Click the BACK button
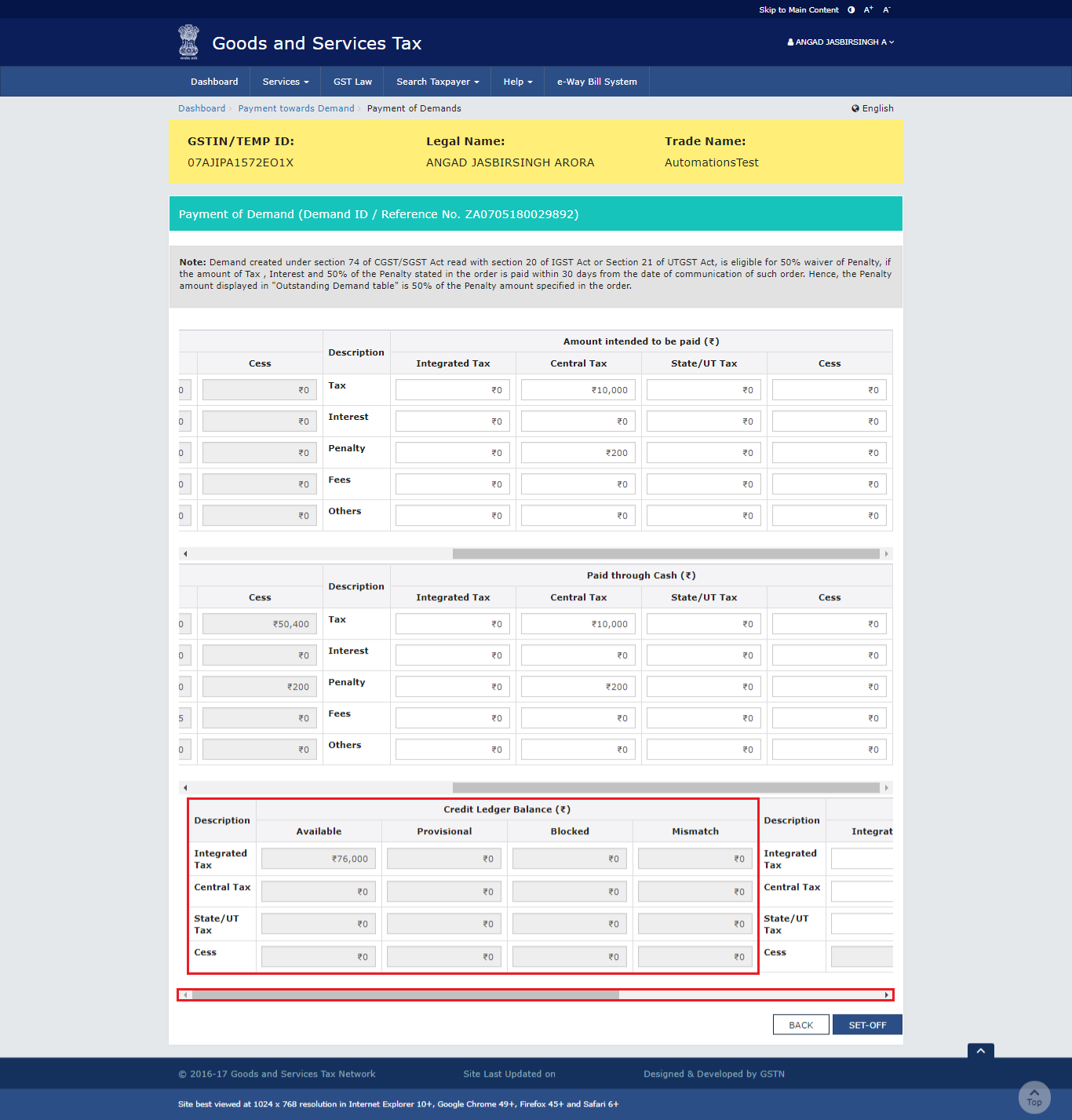This screenshot has height=1120, width=1072. tap(800, 1024)
